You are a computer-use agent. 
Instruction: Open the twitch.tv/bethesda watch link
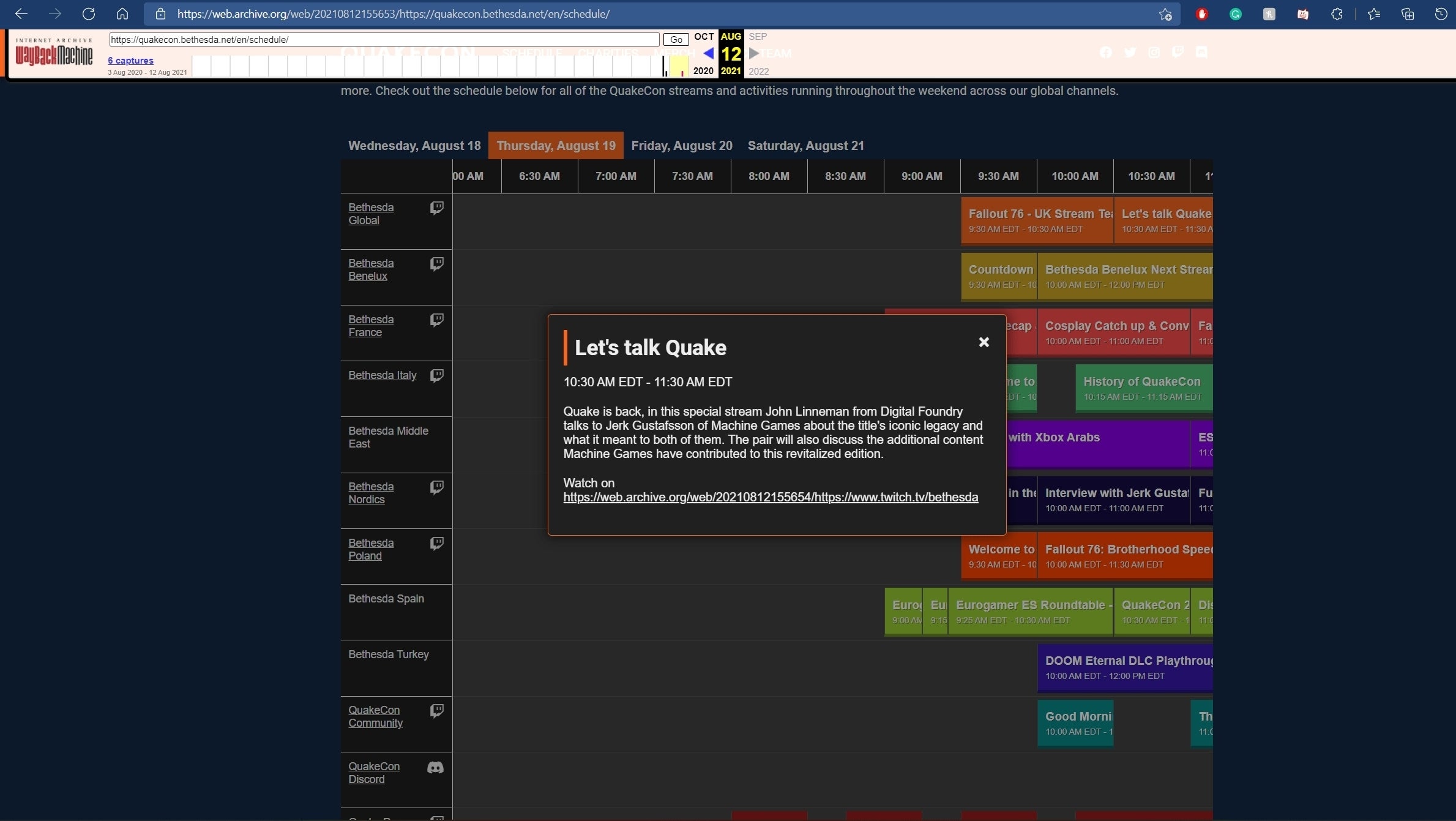770,497
